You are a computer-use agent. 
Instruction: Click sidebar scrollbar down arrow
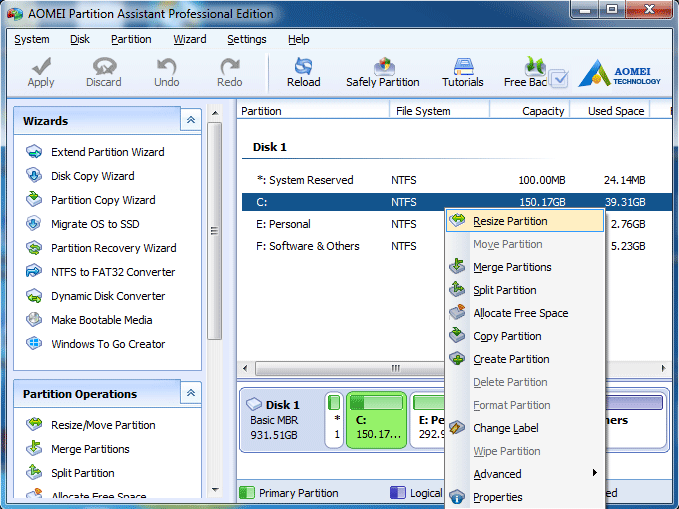(x=215, y=490)
